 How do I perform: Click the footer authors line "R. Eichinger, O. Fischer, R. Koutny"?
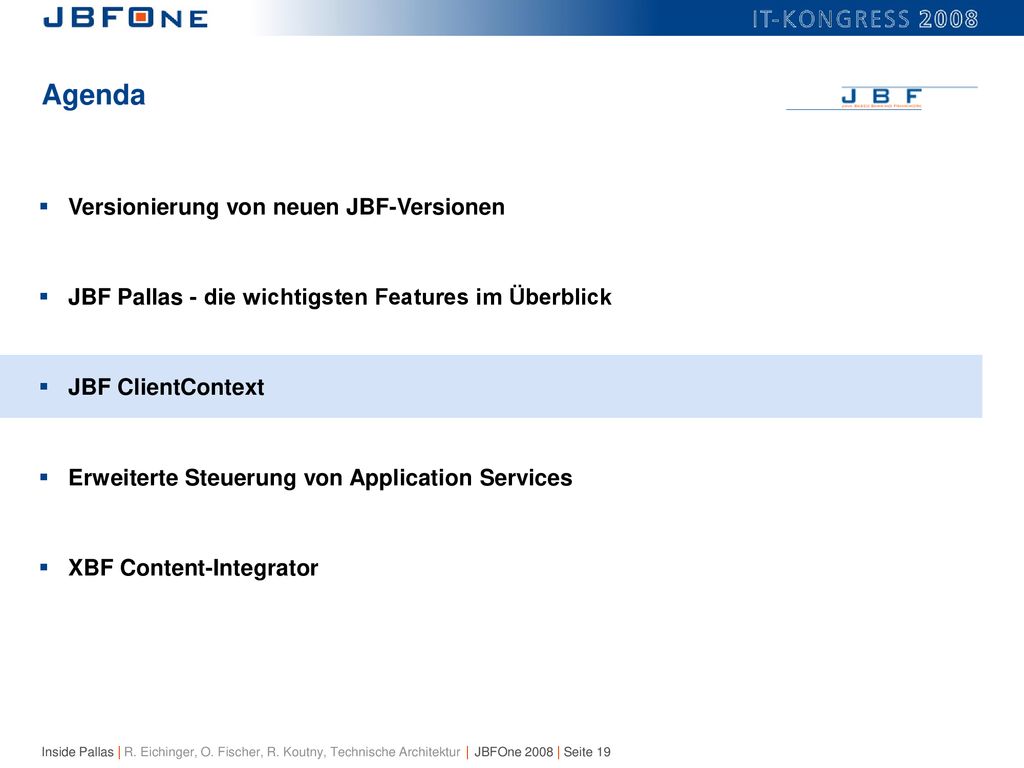(x=225, y=752)
